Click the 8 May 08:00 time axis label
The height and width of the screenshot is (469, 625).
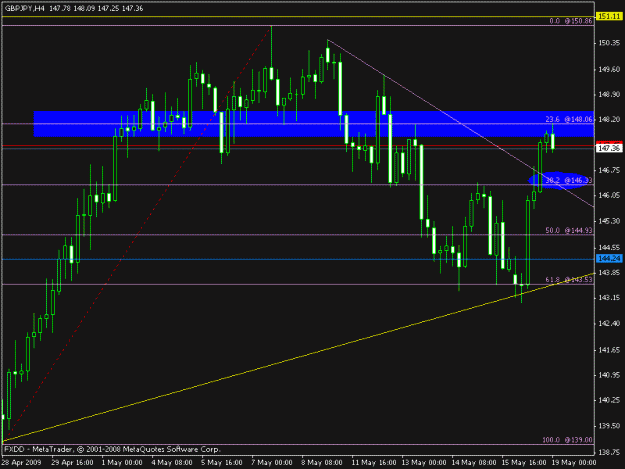pyautogui.click(x=322, y=463)
